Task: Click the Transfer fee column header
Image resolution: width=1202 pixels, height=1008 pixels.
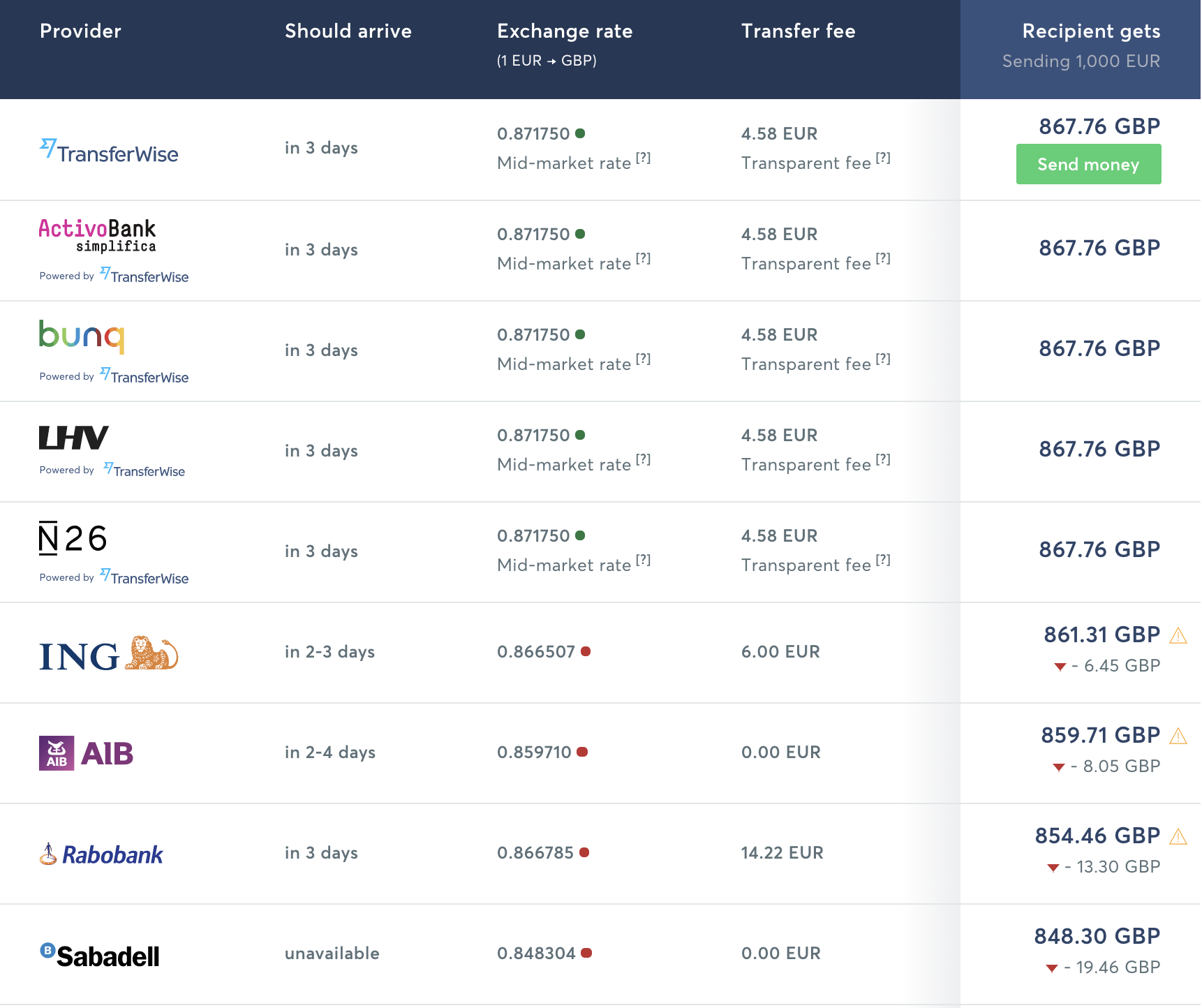Action: click(798, 31)
